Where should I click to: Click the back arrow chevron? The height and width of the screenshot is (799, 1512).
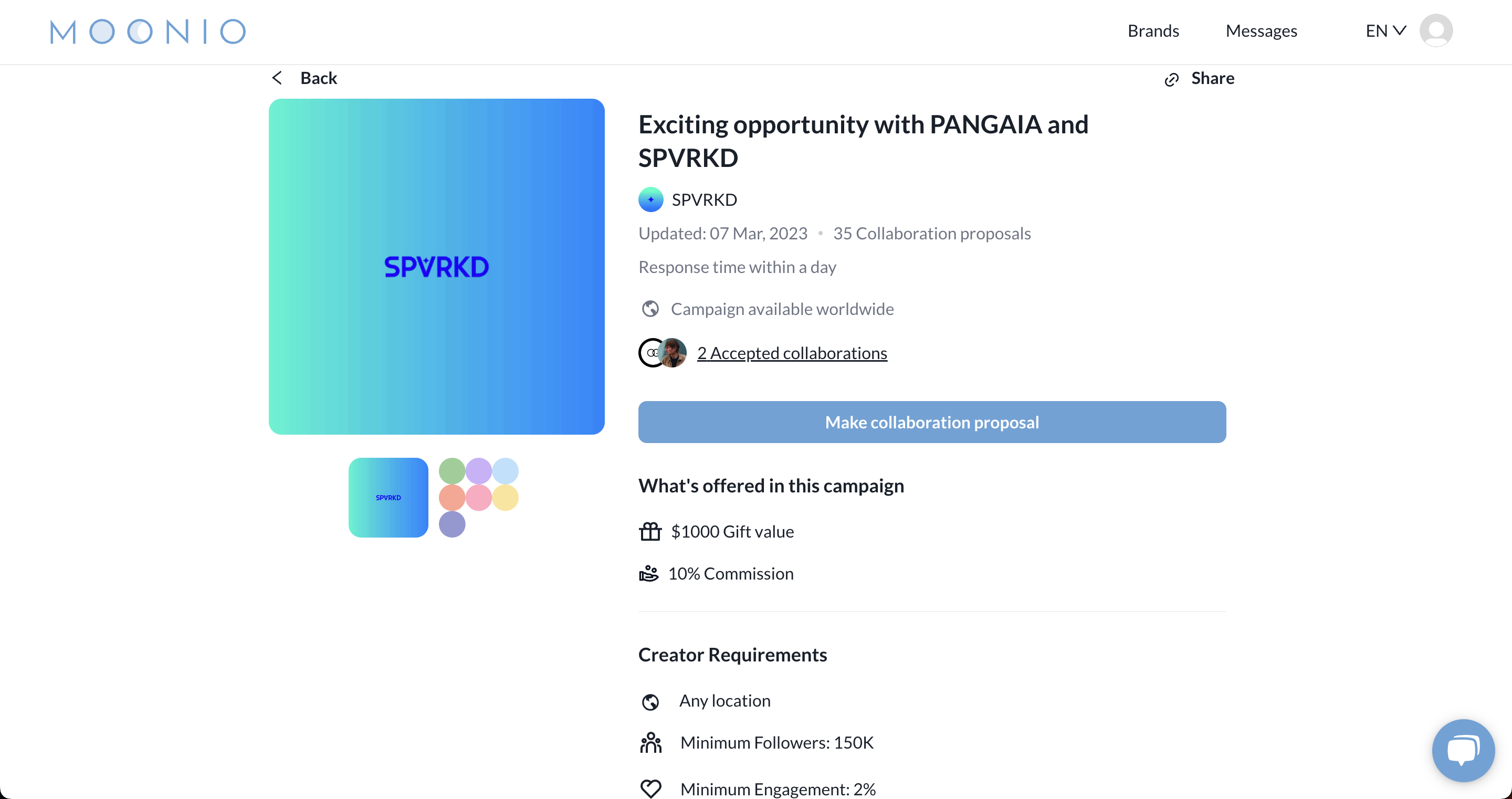coord(277,78)
